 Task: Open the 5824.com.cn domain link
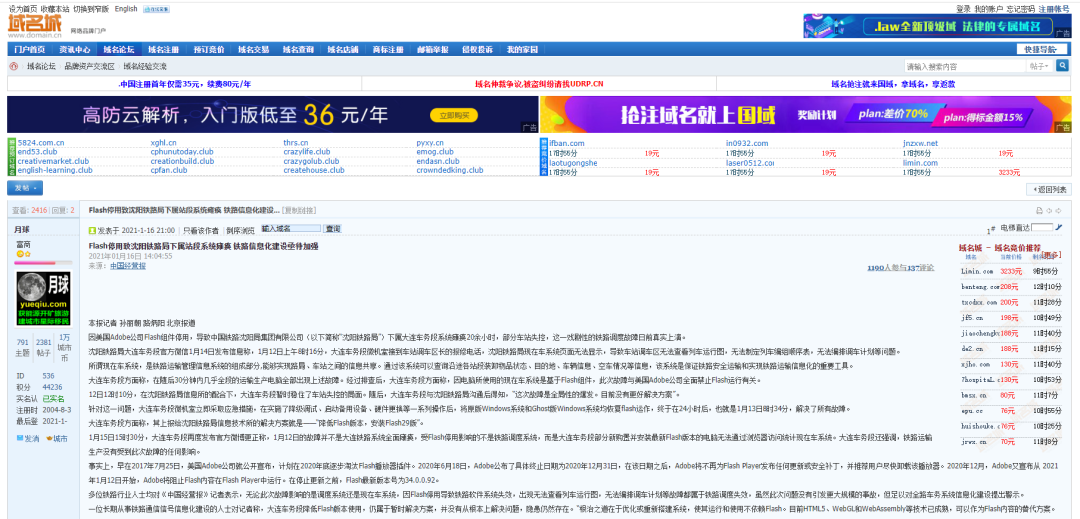coord(41,143)
